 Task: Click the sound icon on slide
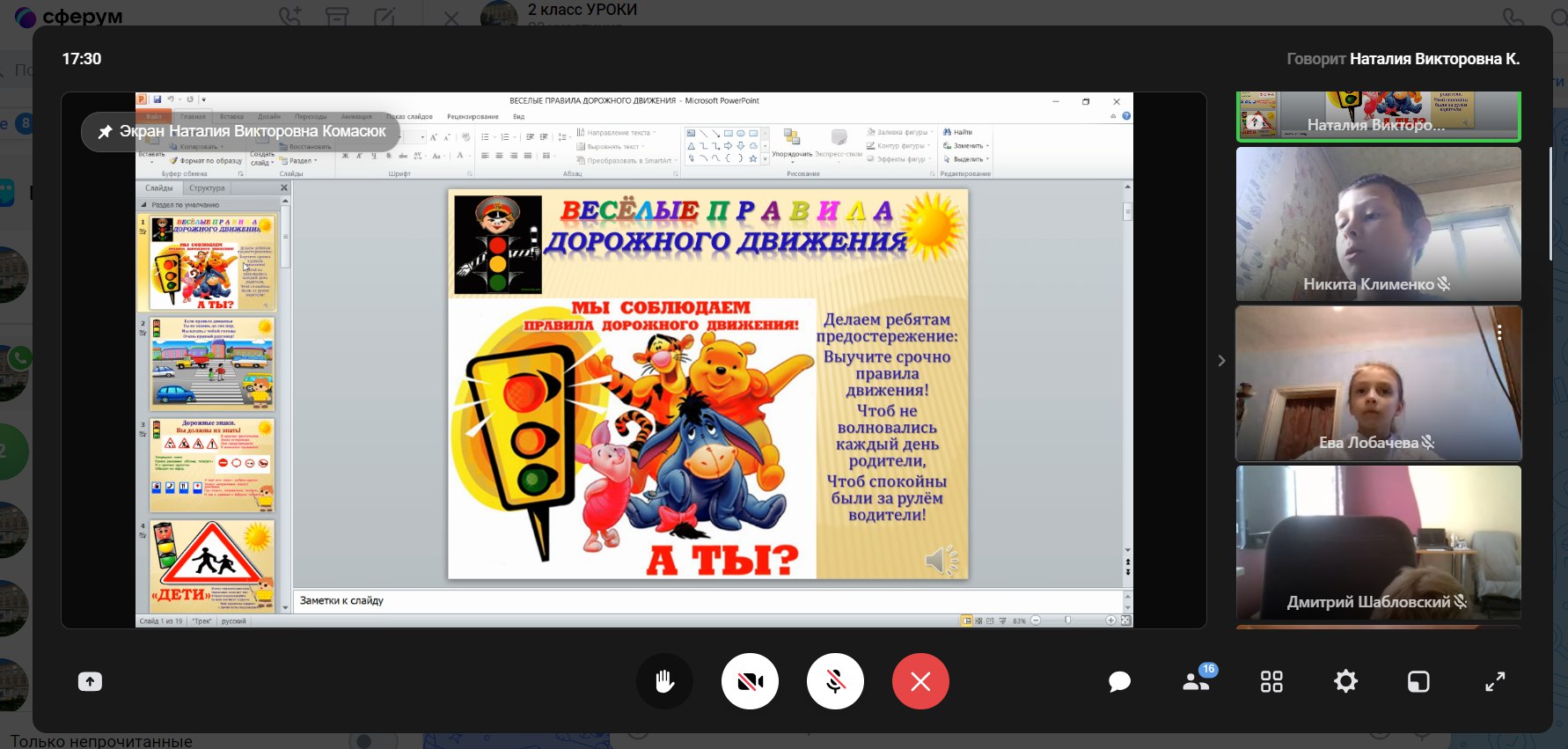[x=941, y=560]
